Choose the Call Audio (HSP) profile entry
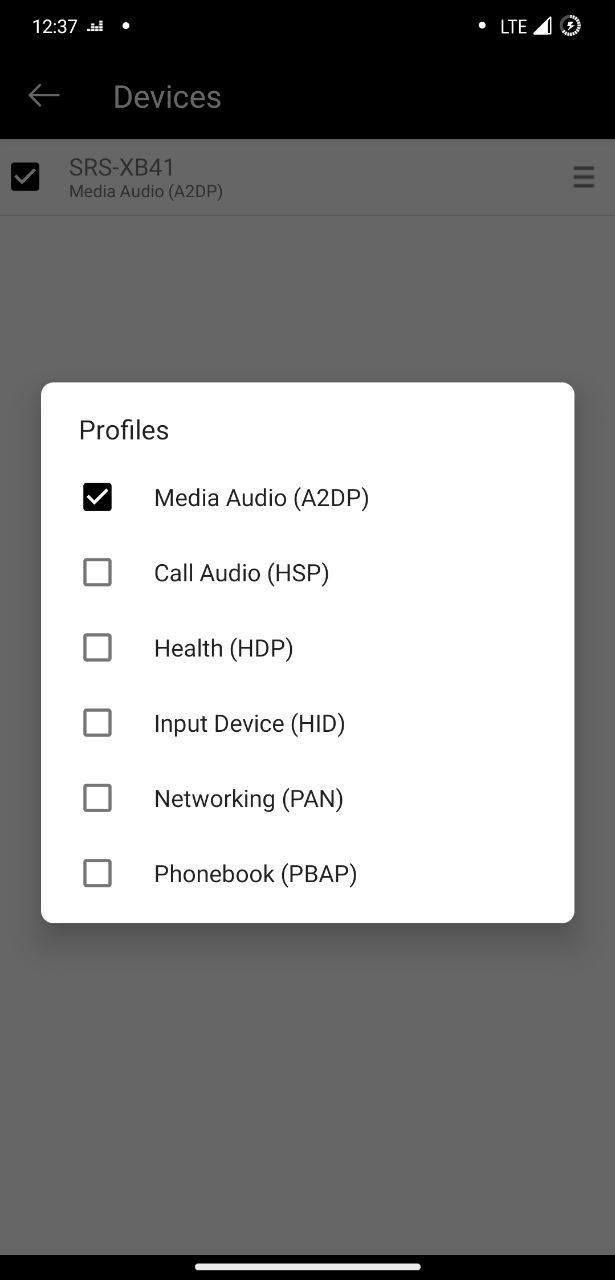 coord(241,572)
